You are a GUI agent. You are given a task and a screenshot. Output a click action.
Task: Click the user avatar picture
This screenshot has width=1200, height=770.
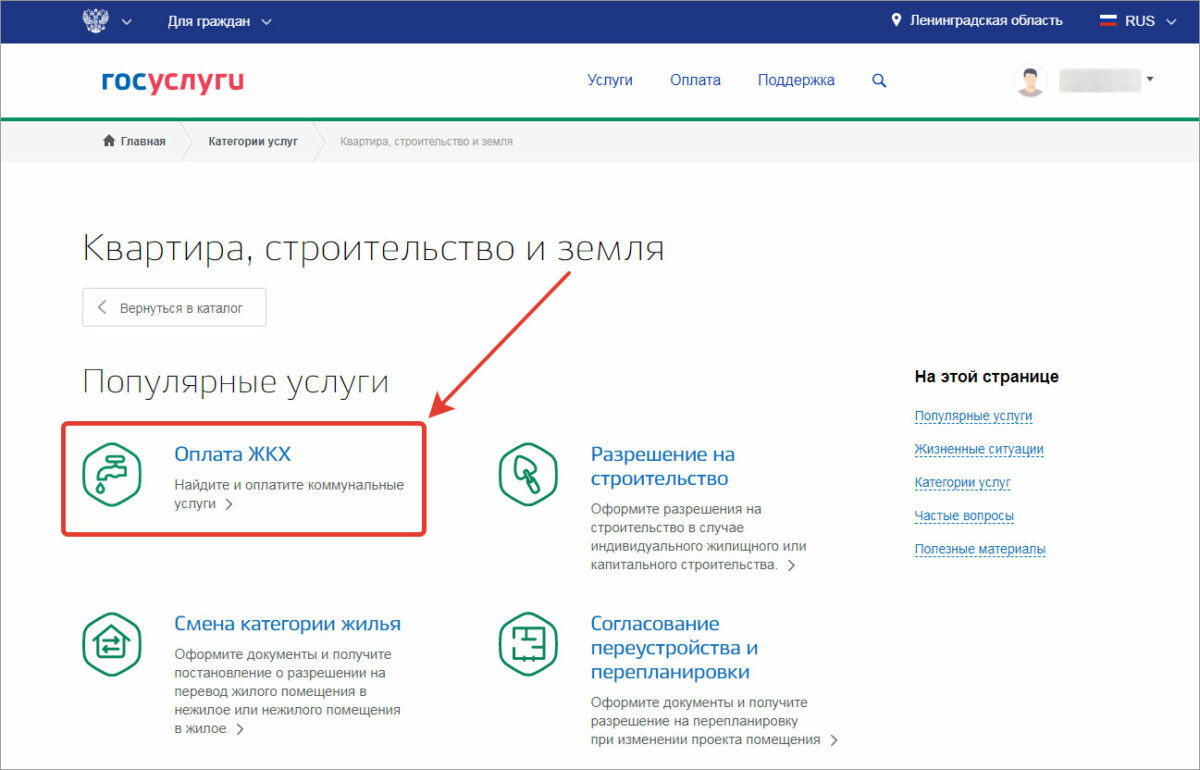tap(1030, 81)
